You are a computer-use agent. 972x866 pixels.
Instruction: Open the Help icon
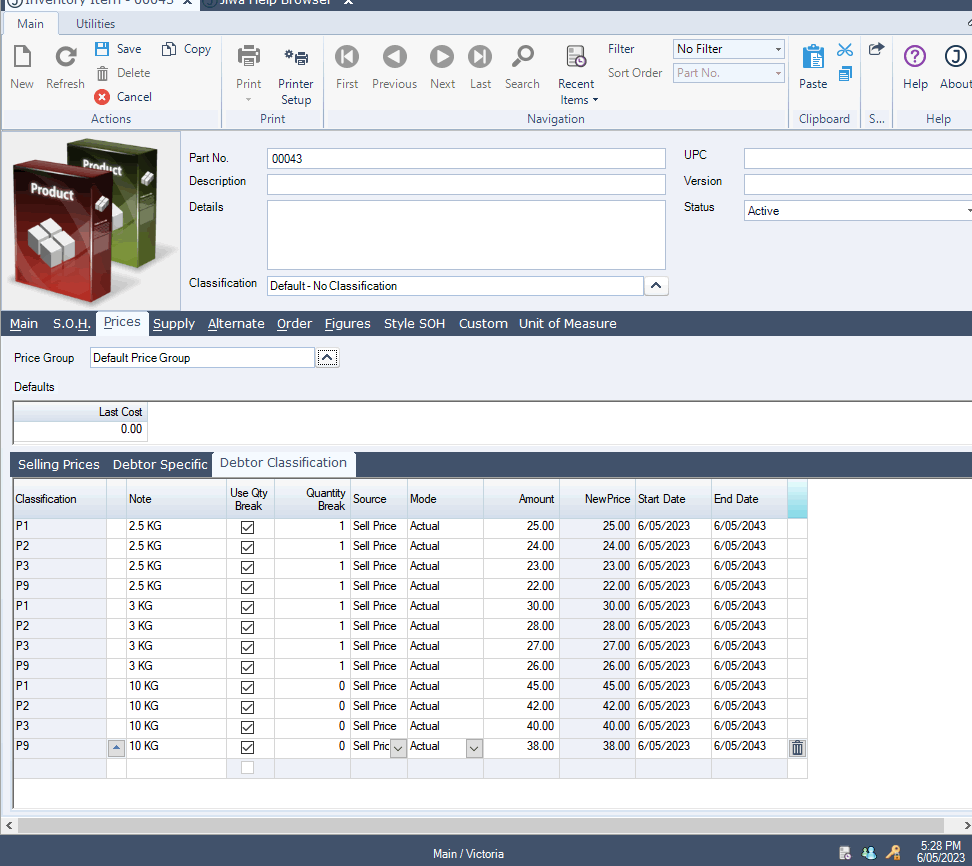[x=914, y=58]
